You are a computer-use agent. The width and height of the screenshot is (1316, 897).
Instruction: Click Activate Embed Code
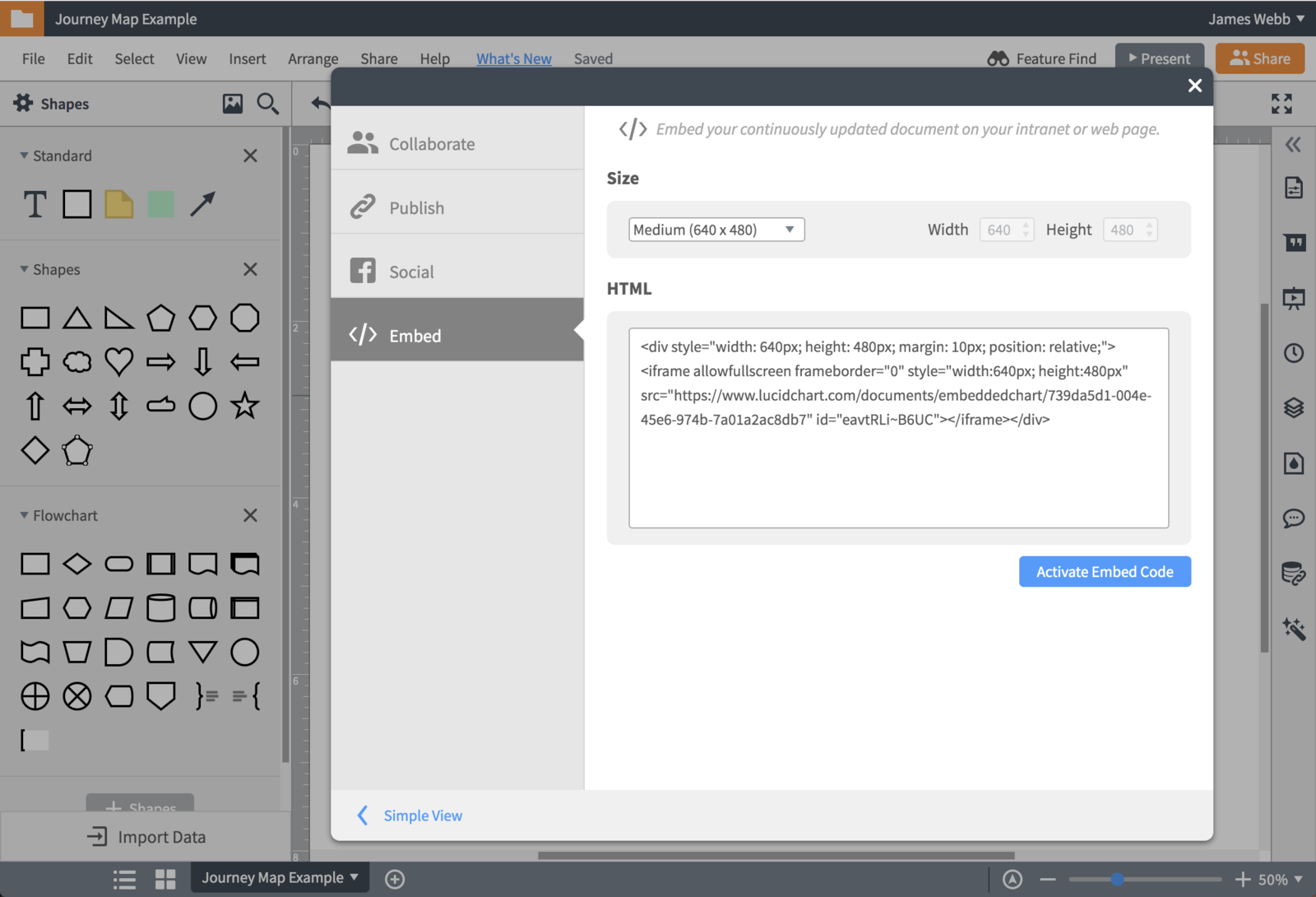(1105, 571)
